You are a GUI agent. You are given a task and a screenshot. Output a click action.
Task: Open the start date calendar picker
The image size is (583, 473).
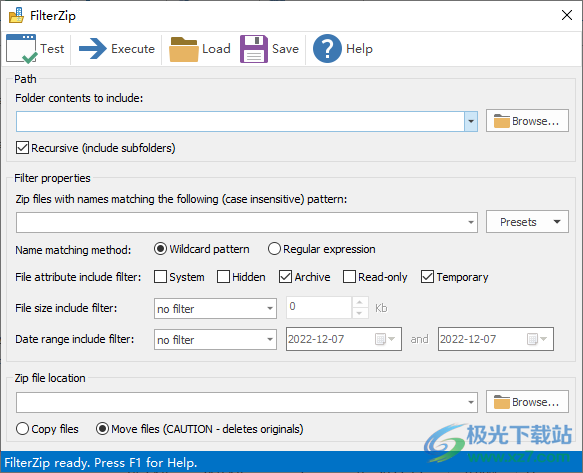[x=385, y=339]
